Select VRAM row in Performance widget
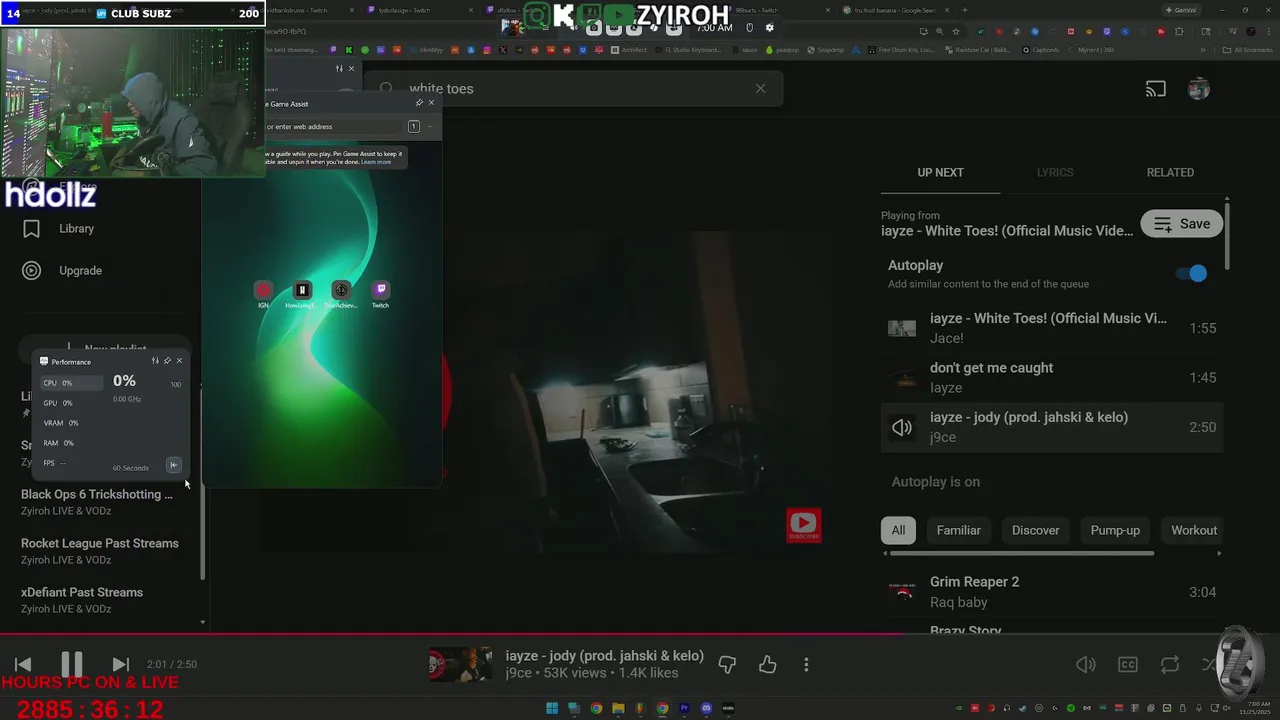 click(71, 423)
